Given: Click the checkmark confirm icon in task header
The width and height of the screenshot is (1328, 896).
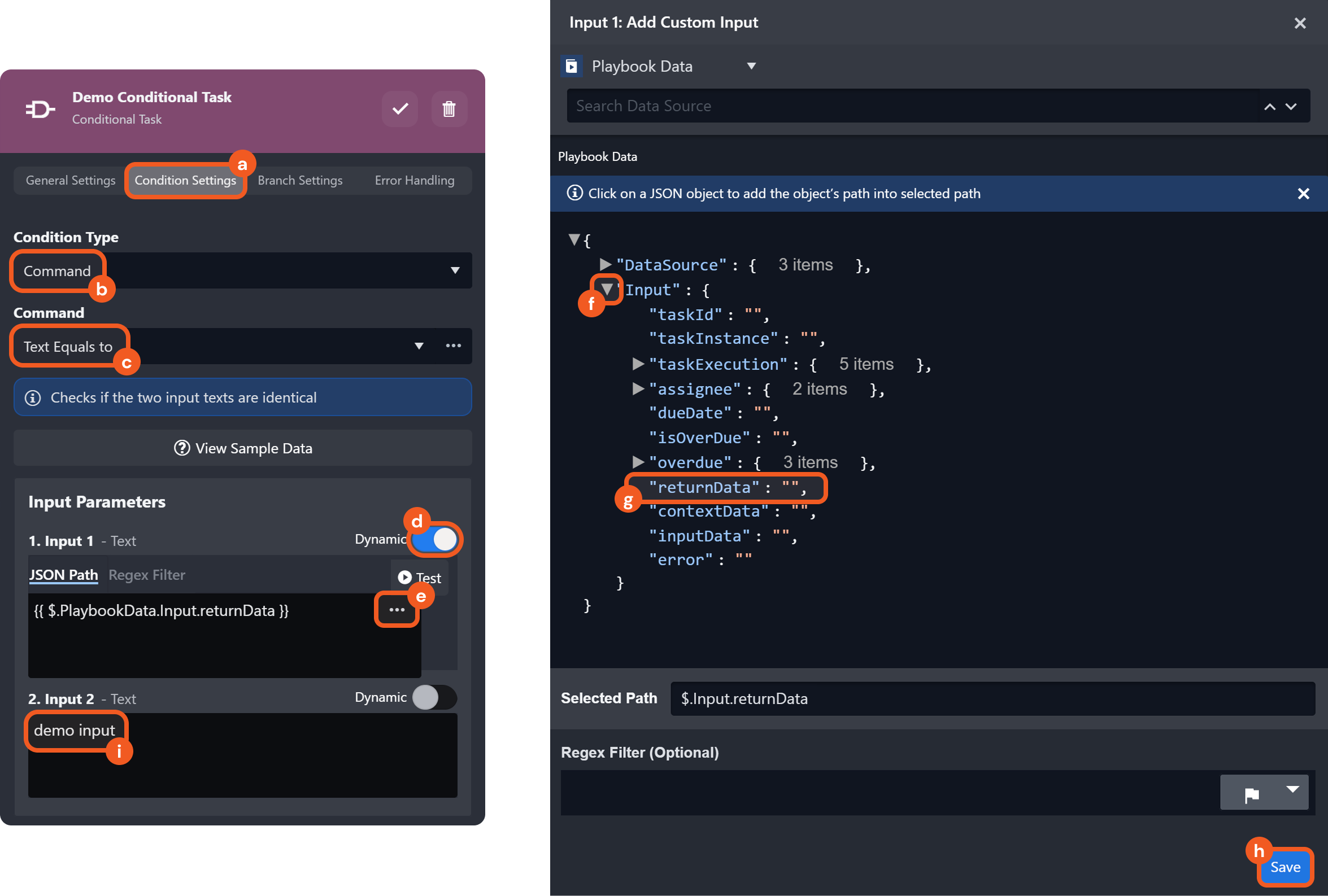Looking at the screenshot, I should point(399,108).
